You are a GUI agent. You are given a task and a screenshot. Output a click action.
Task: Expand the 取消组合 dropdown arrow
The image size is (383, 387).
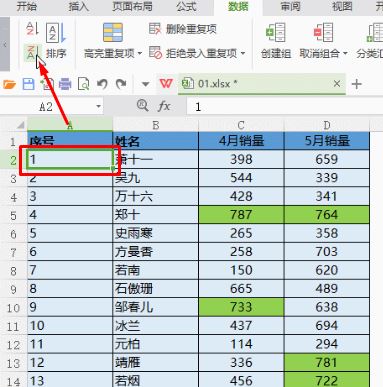345,53
